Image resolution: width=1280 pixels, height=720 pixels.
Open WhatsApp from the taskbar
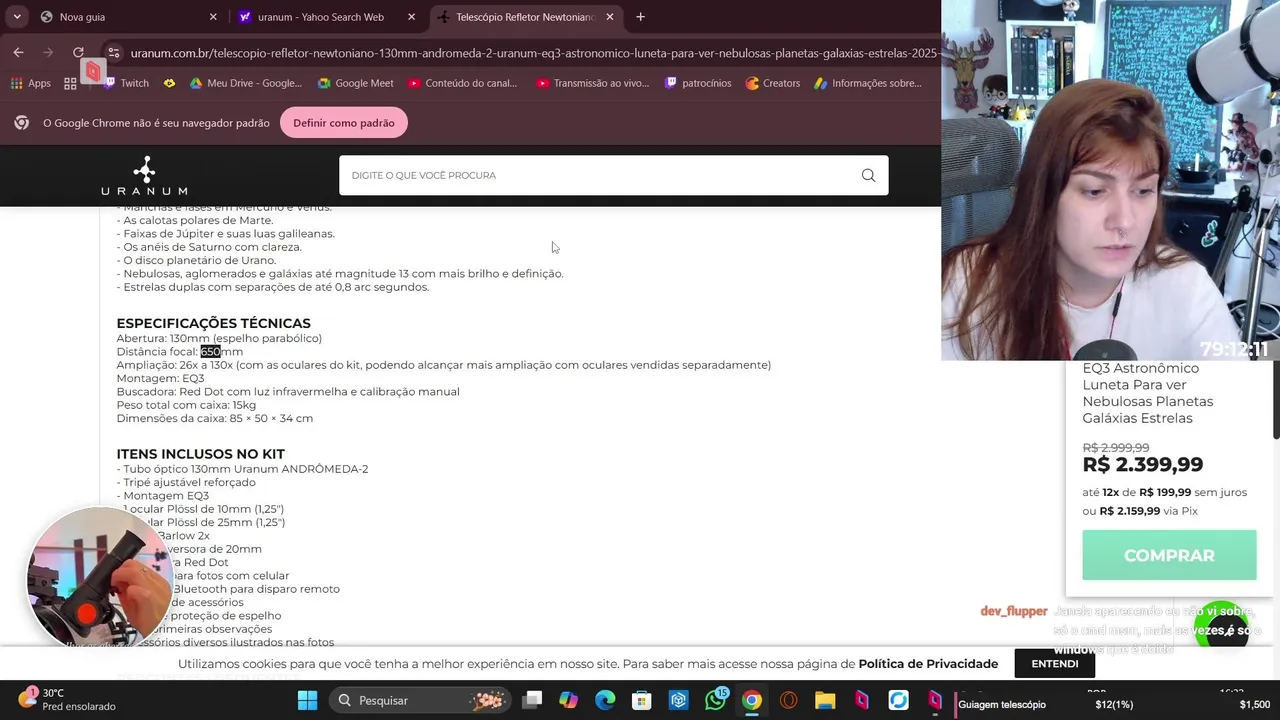click(x=715, y=700)
